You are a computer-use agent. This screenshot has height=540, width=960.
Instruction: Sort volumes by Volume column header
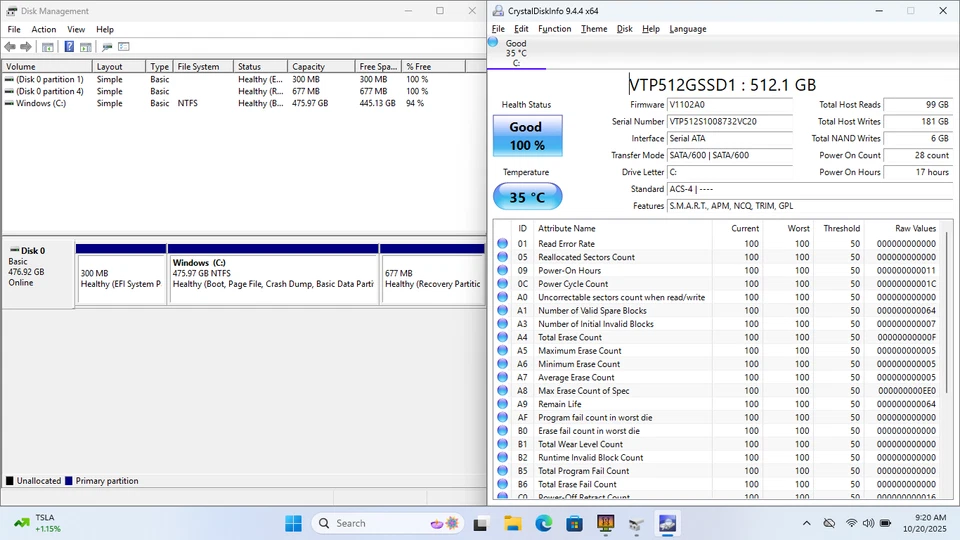47,66
